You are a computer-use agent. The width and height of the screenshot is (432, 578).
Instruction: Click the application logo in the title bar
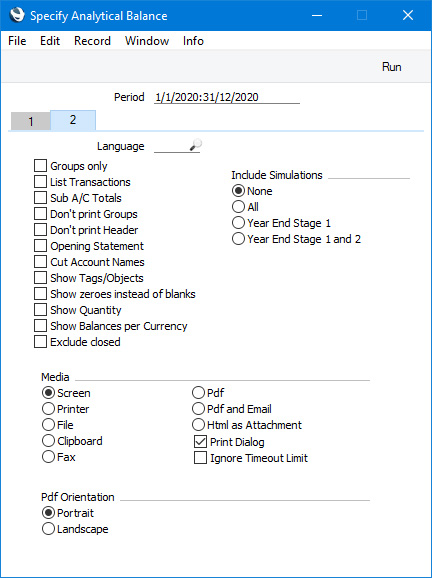point(17,15)
